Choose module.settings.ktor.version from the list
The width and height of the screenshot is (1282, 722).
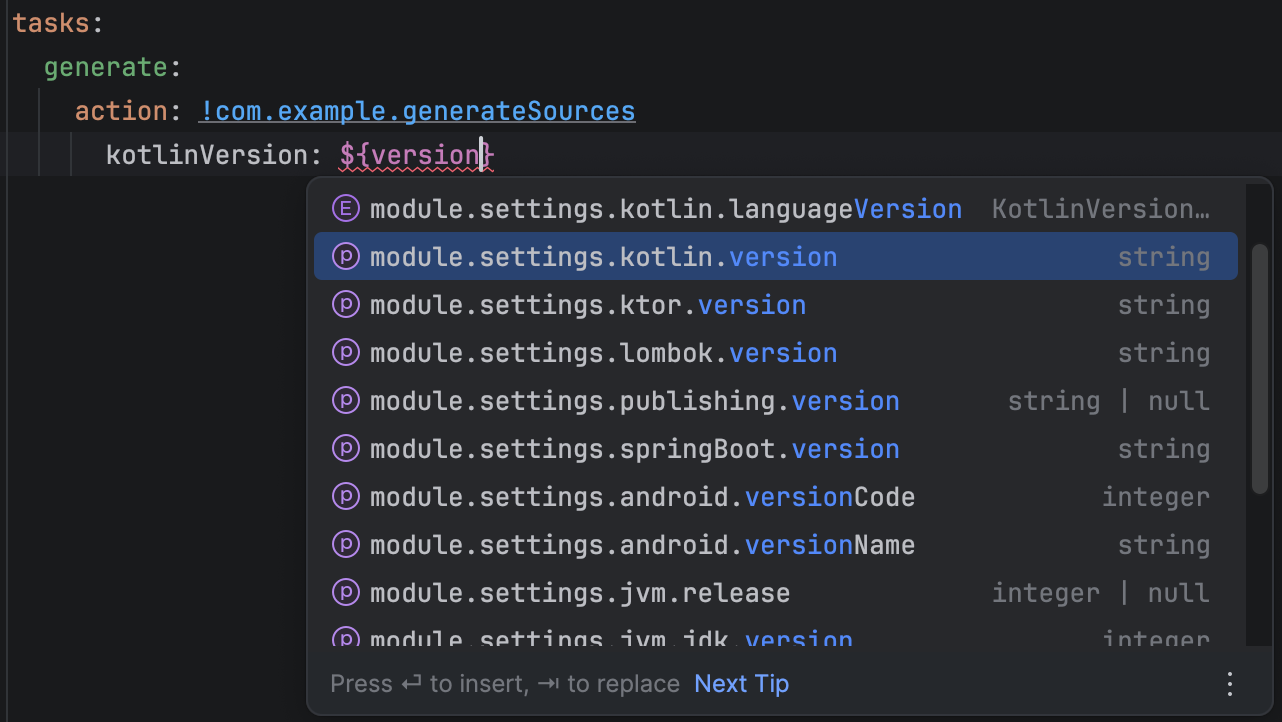(587, 305)
